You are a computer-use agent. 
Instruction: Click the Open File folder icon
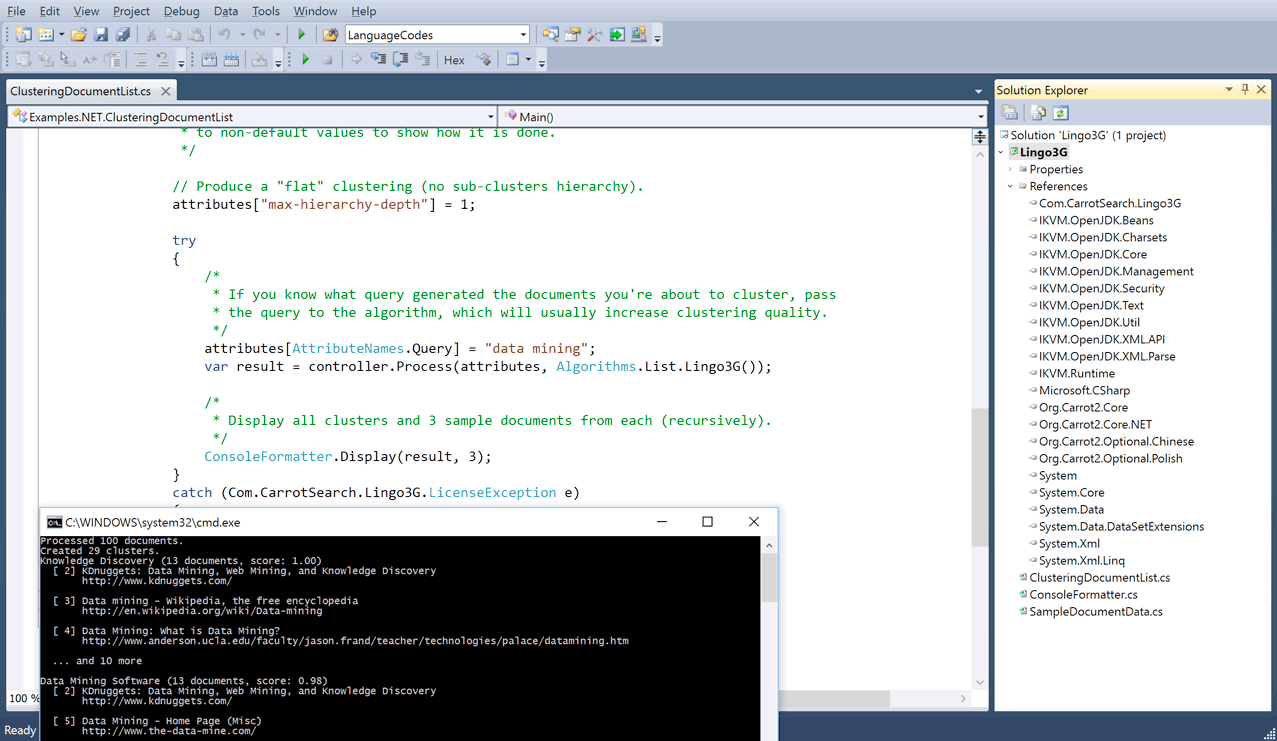[x=78, y=35]
